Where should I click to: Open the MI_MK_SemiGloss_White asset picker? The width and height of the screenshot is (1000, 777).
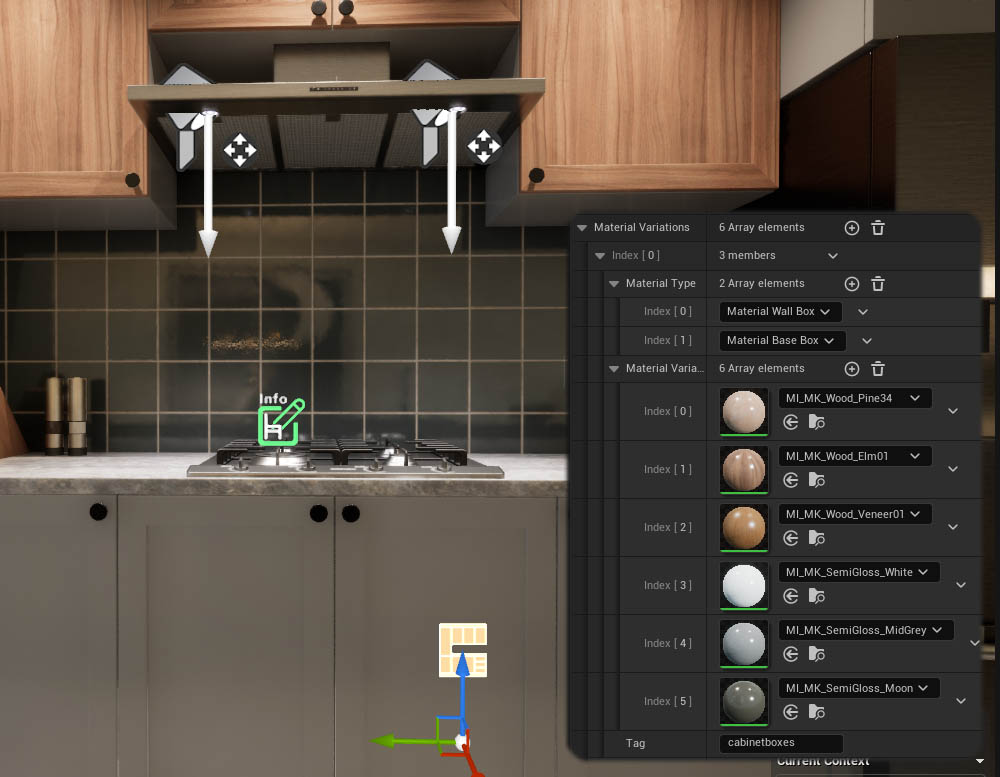pyautogui.click(x=859, y=572)
